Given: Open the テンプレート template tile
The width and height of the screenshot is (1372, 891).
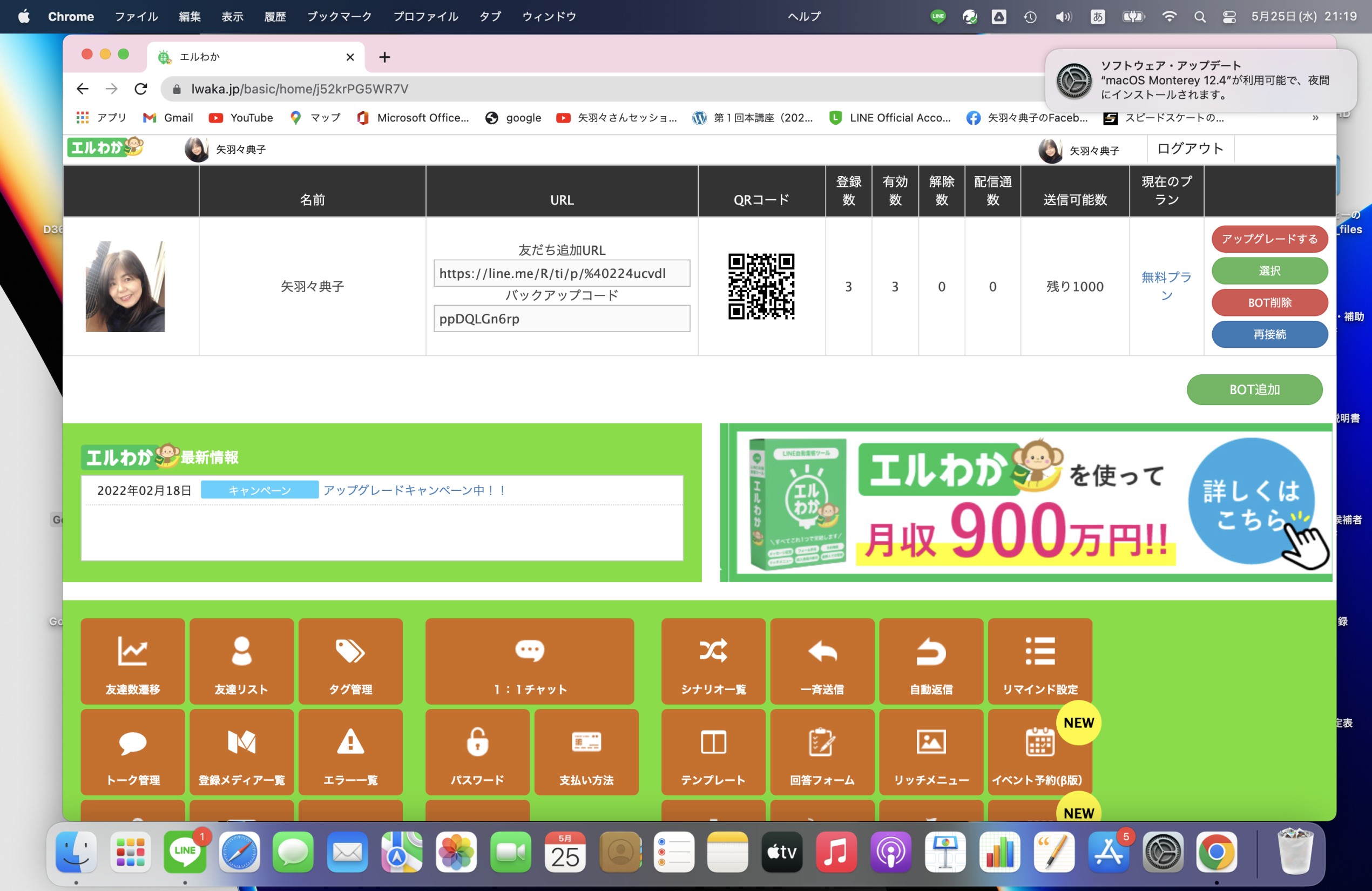Looking at the screenshot, I should [x=713, y=752].
